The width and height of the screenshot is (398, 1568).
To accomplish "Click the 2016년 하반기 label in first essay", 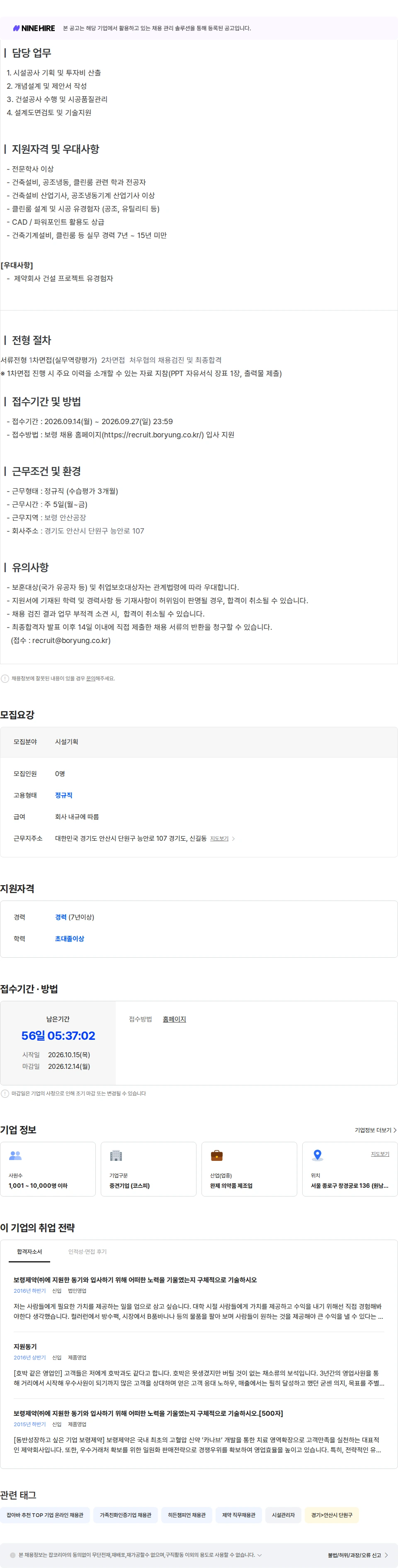I will point(30,1291).
